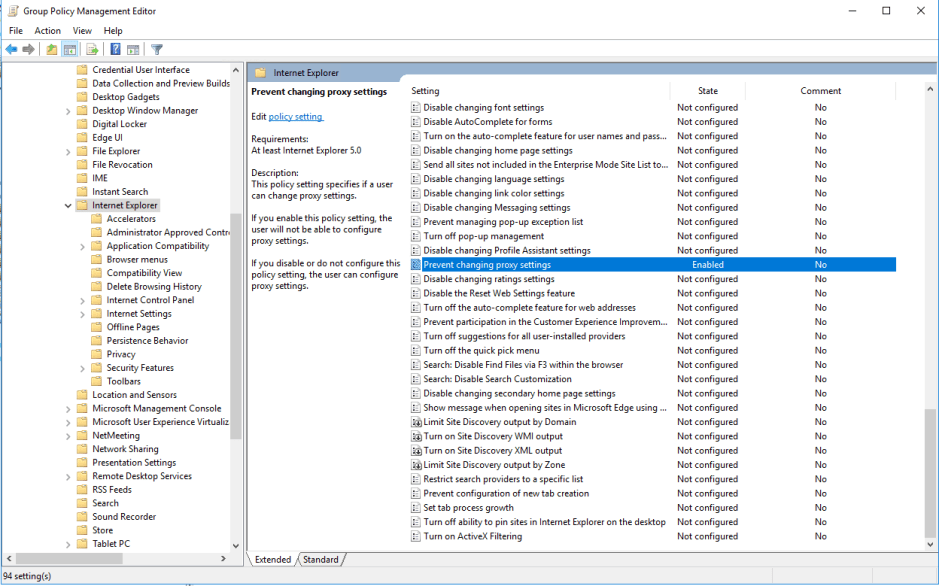Click the Comment column header
The image size is (939, 586).
click(x=819, y=90)
